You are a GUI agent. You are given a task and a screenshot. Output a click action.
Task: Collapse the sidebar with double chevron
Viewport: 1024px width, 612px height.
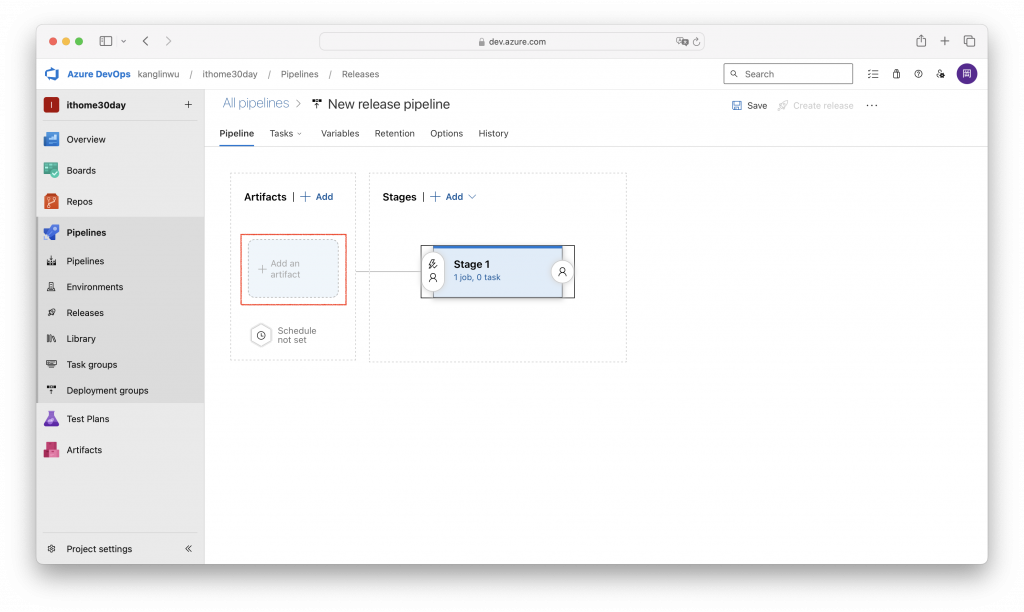188,549
